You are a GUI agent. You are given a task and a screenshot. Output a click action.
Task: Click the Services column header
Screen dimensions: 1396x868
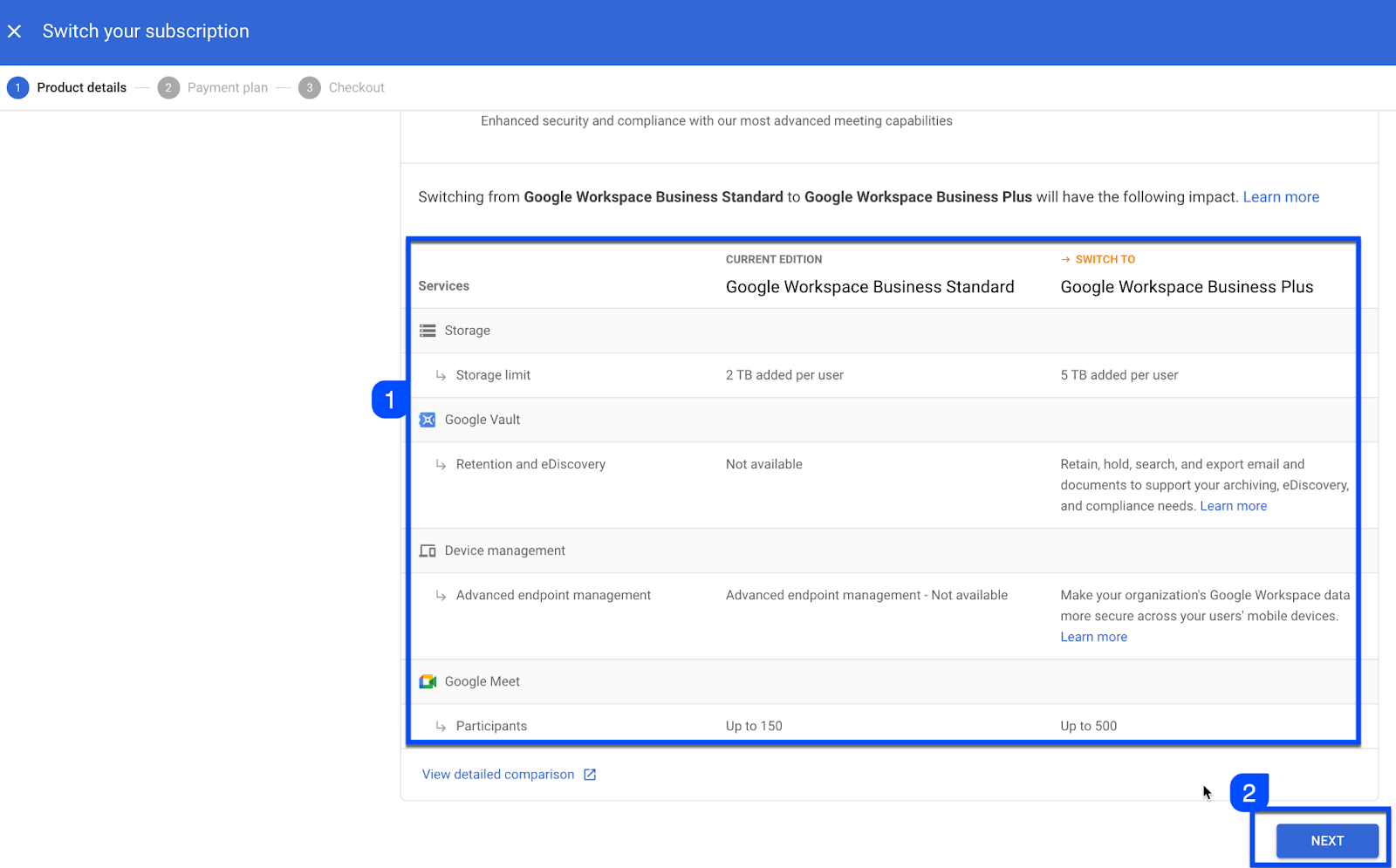(443, 286)
